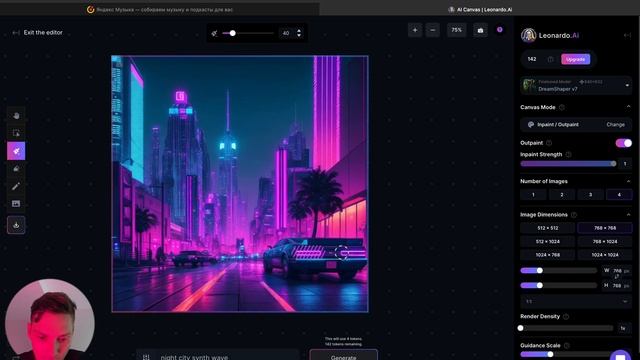
Task: Click the mask brush icon beside size slider
Action: (x=214, y=33)
